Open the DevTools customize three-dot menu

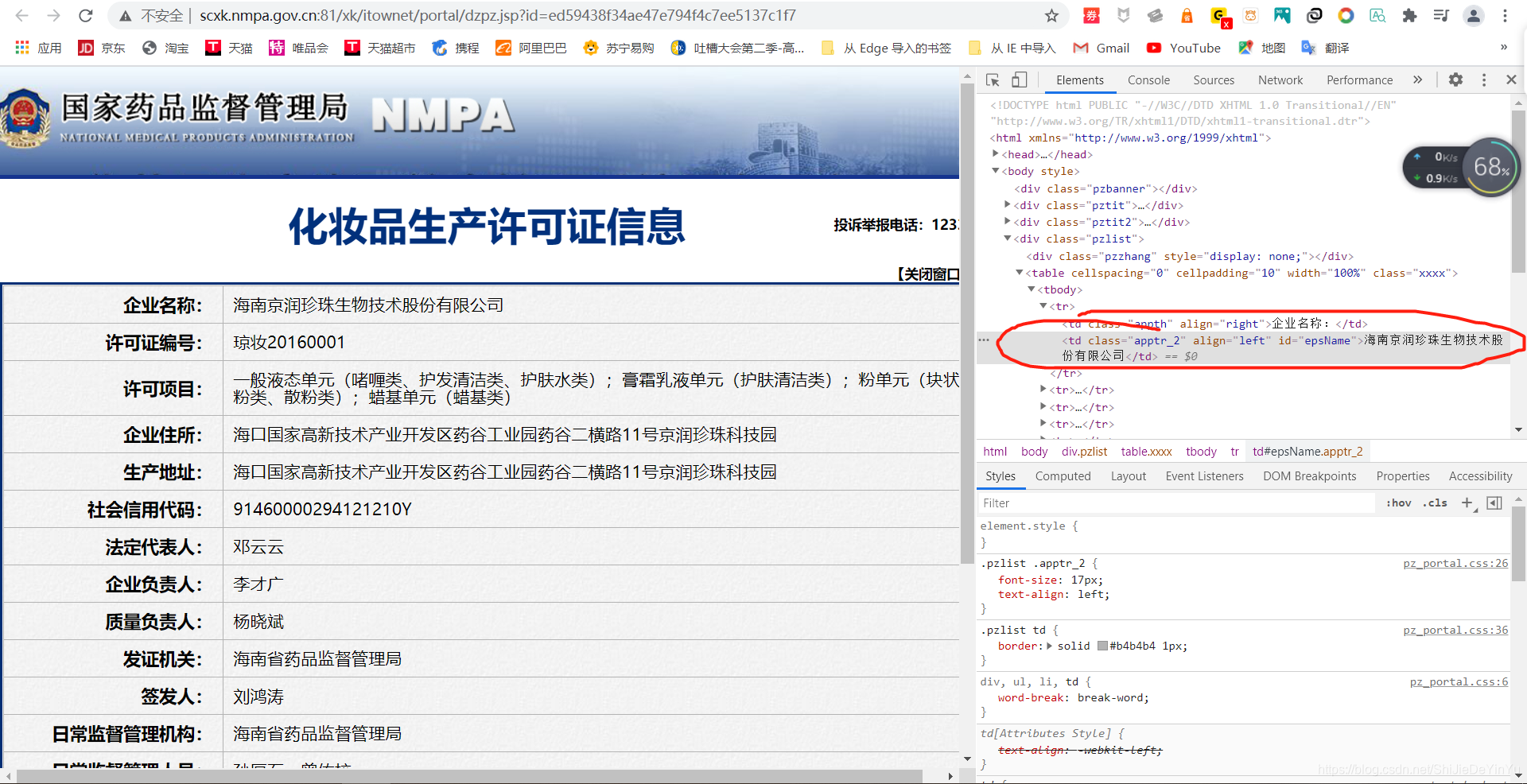tap(1484, 80)
